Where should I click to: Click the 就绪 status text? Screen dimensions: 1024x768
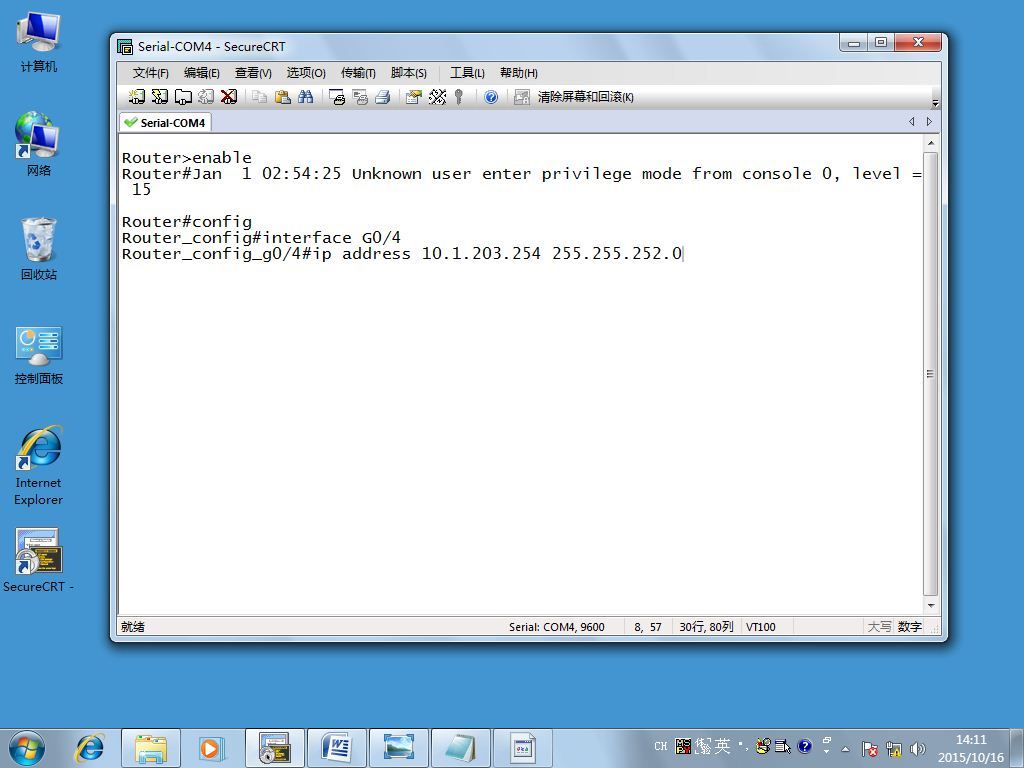tap(133, 627)
